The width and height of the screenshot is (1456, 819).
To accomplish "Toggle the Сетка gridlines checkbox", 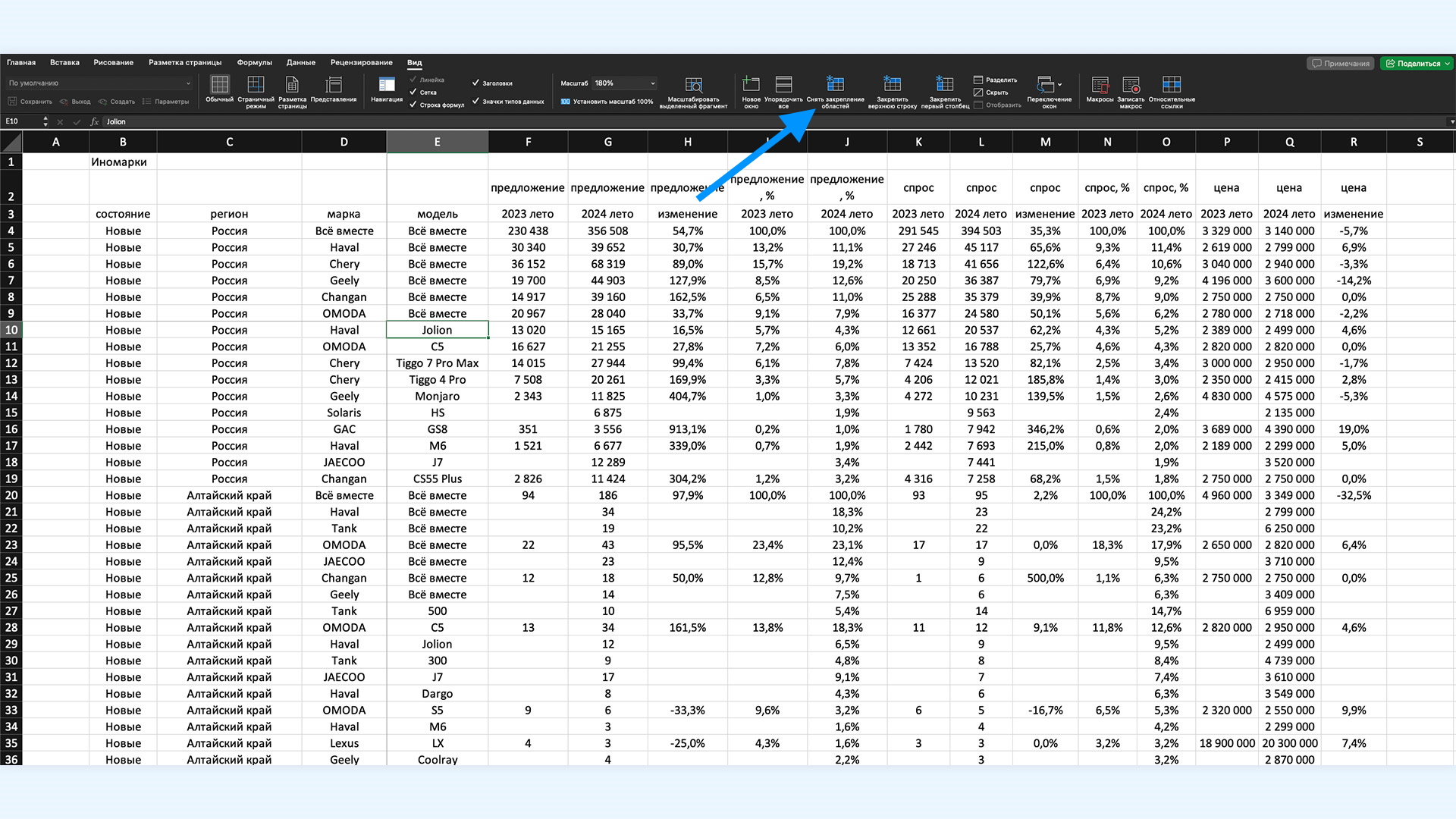I will tap(413, 92).
